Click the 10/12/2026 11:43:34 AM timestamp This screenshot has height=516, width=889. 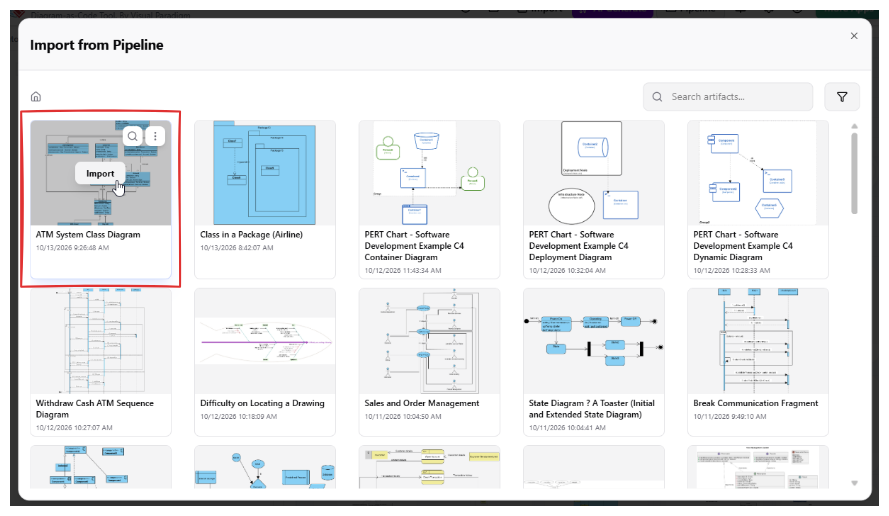pyautogui.click(x=403, y=270)
